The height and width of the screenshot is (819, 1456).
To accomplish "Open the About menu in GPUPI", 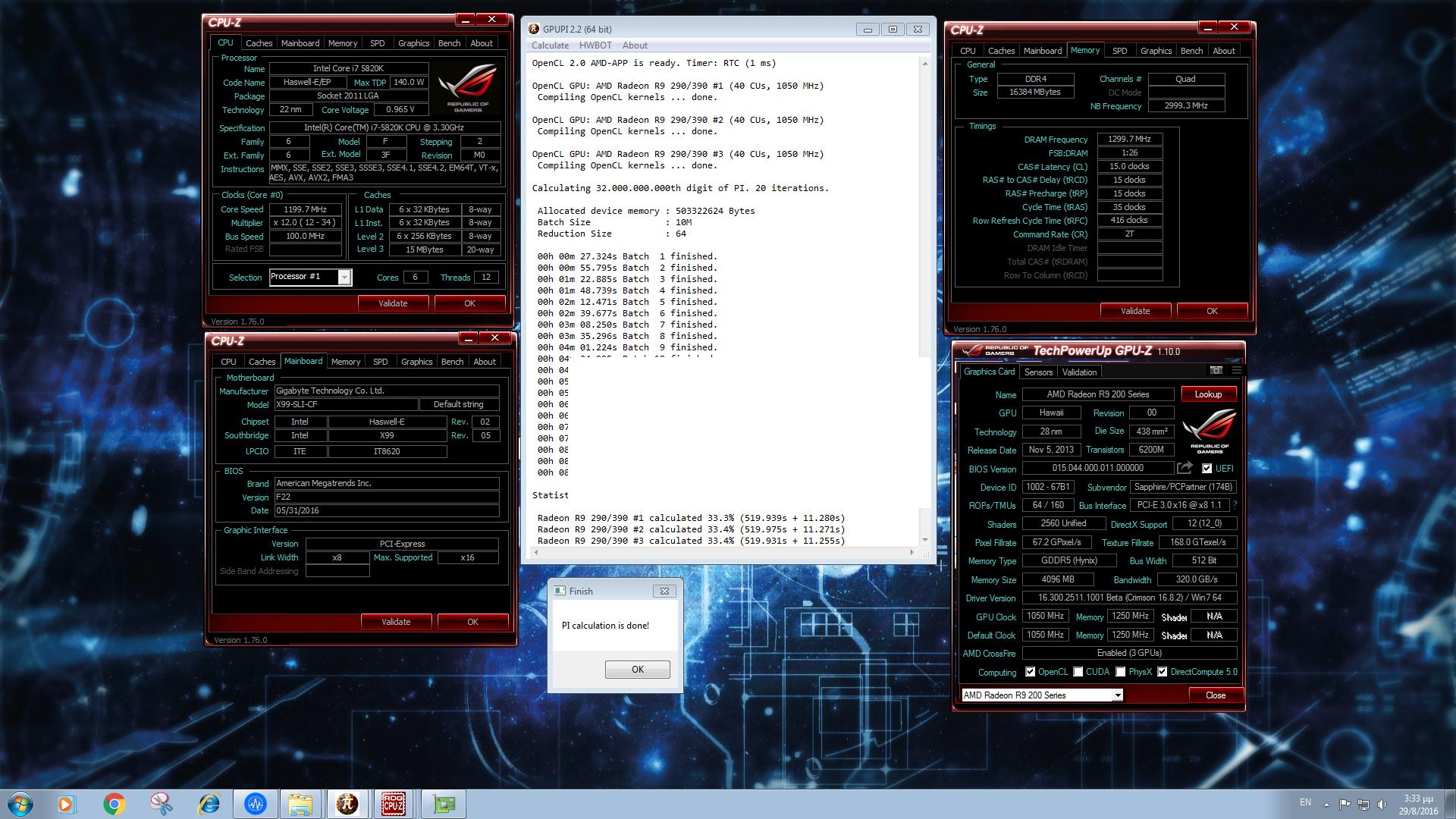I will (635, 45).
